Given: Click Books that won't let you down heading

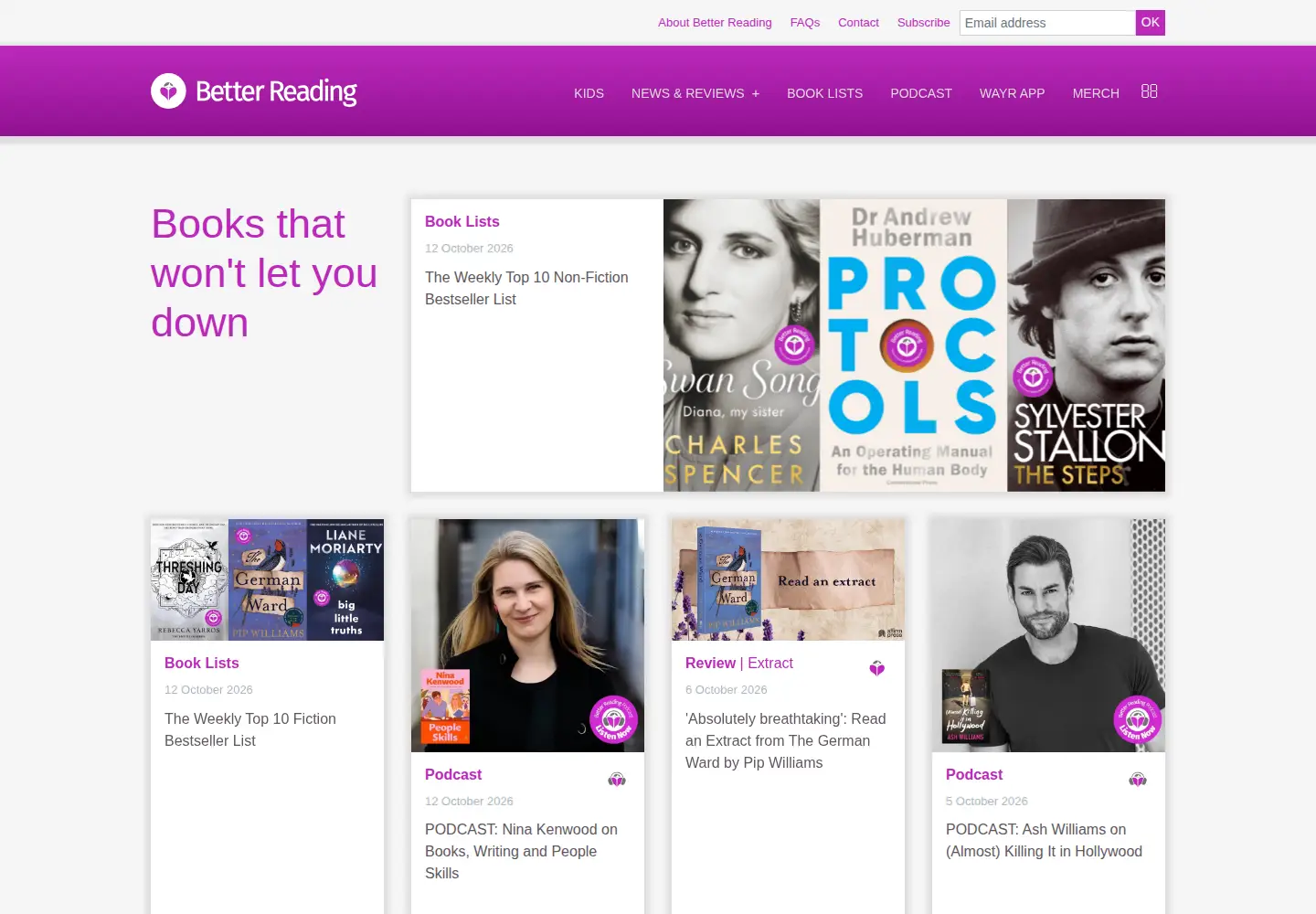Looking at the screenshot, I should coord(264,273).
